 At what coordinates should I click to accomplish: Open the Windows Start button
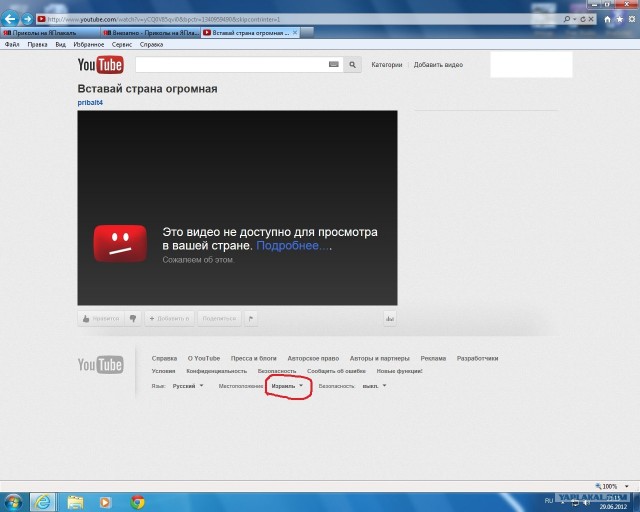[x=13, y=502]
